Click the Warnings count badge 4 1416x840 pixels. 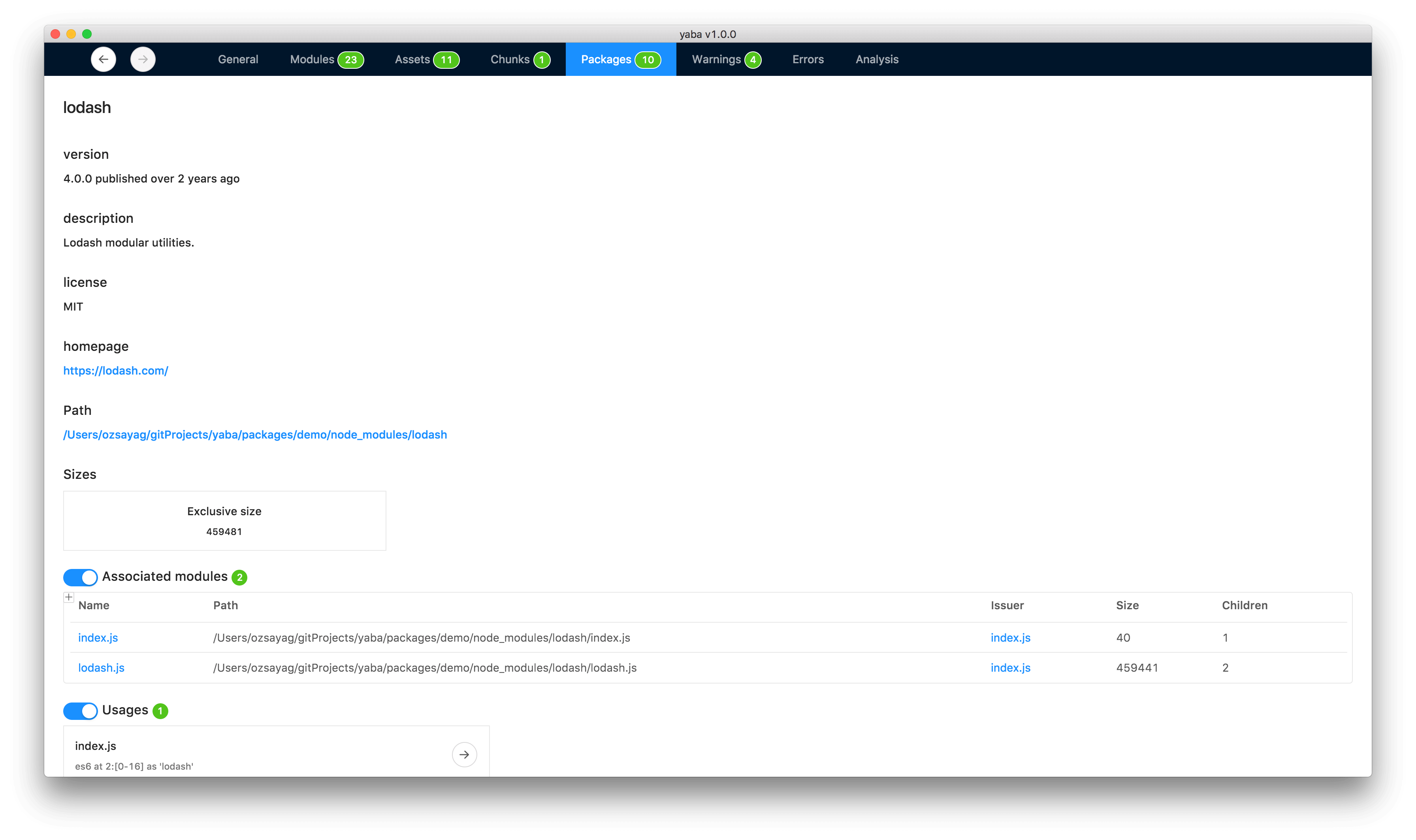(753, 60)
